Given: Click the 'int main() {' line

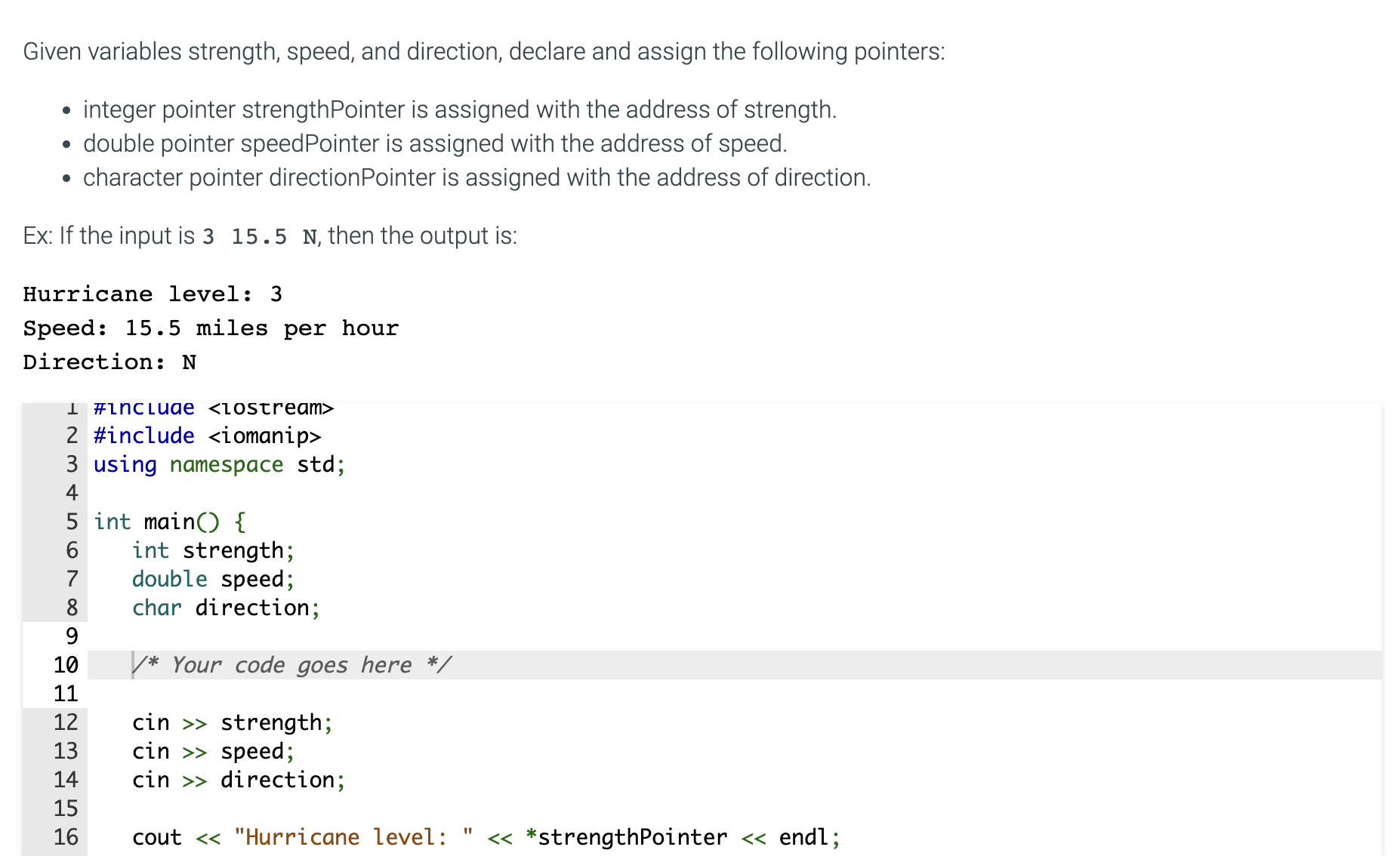Looking at the screenshot, I should 169,522.
